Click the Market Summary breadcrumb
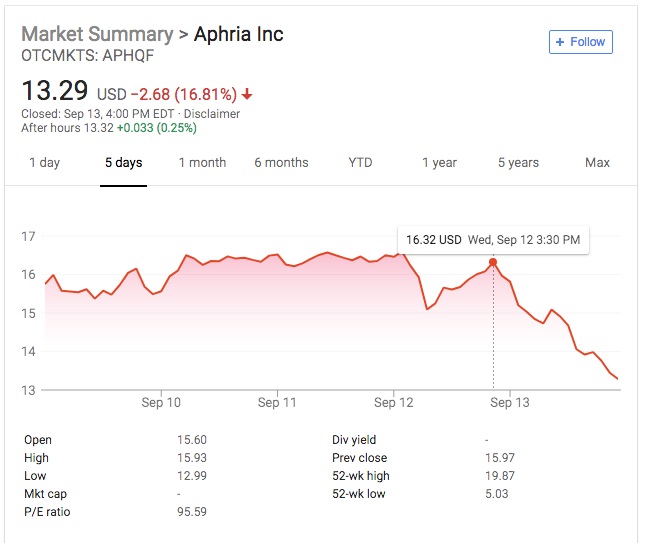 click(x=97, y=34)
